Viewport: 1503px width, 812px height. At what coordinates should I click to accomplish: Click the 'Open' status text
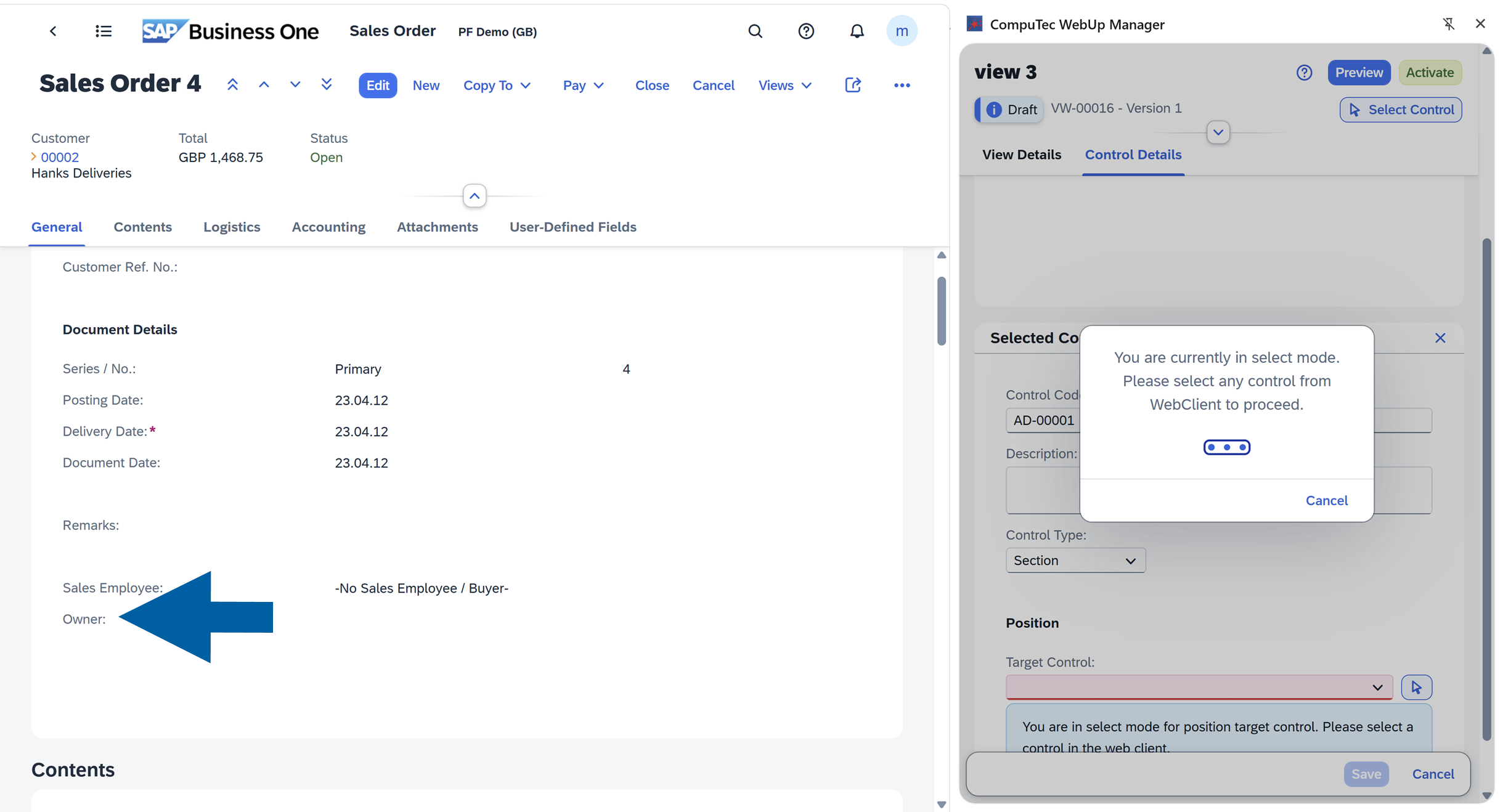(x=326, y=157)
